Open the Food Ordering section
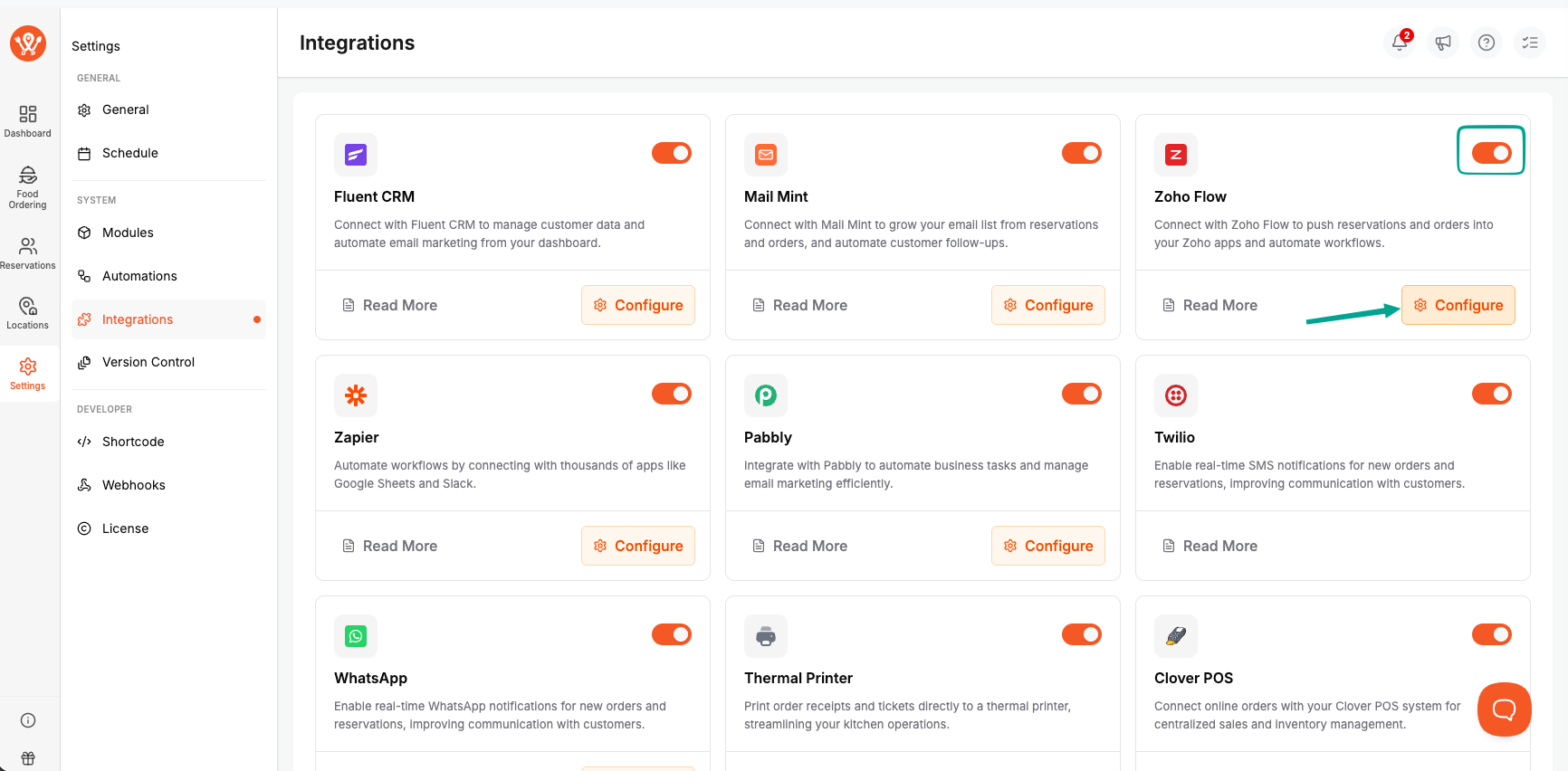 pyautogui.click(x=28, y=187)
